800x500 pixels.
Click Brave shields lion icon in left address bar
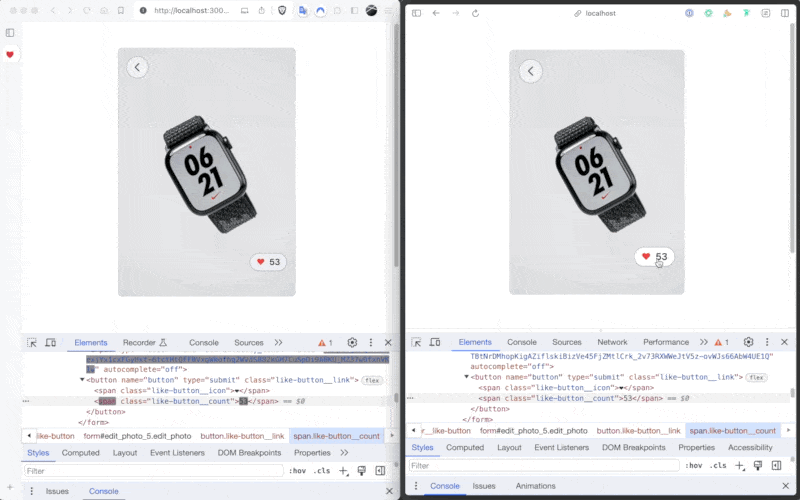point(282,10)
